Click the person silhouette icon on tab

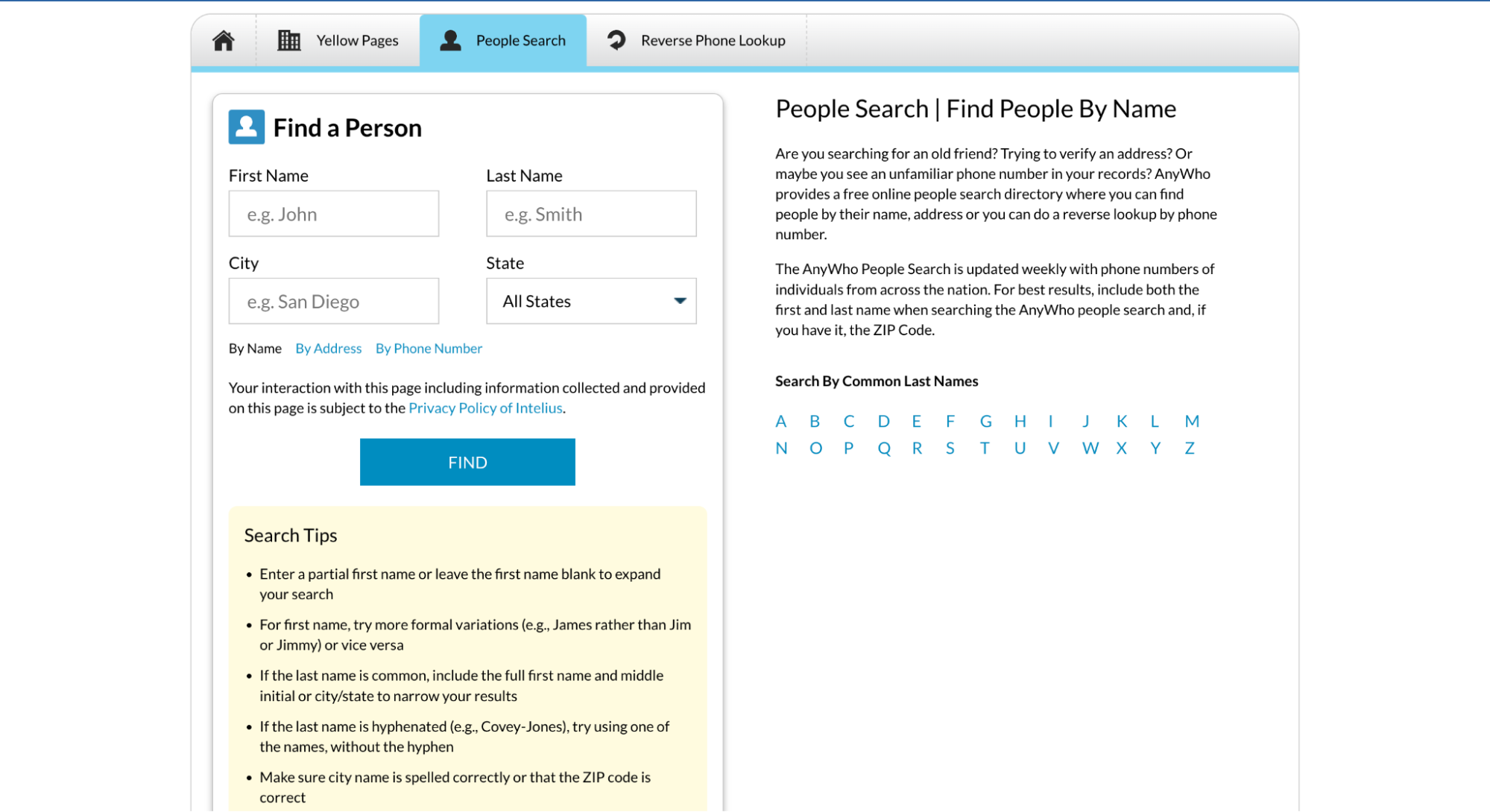coord(450,40)
